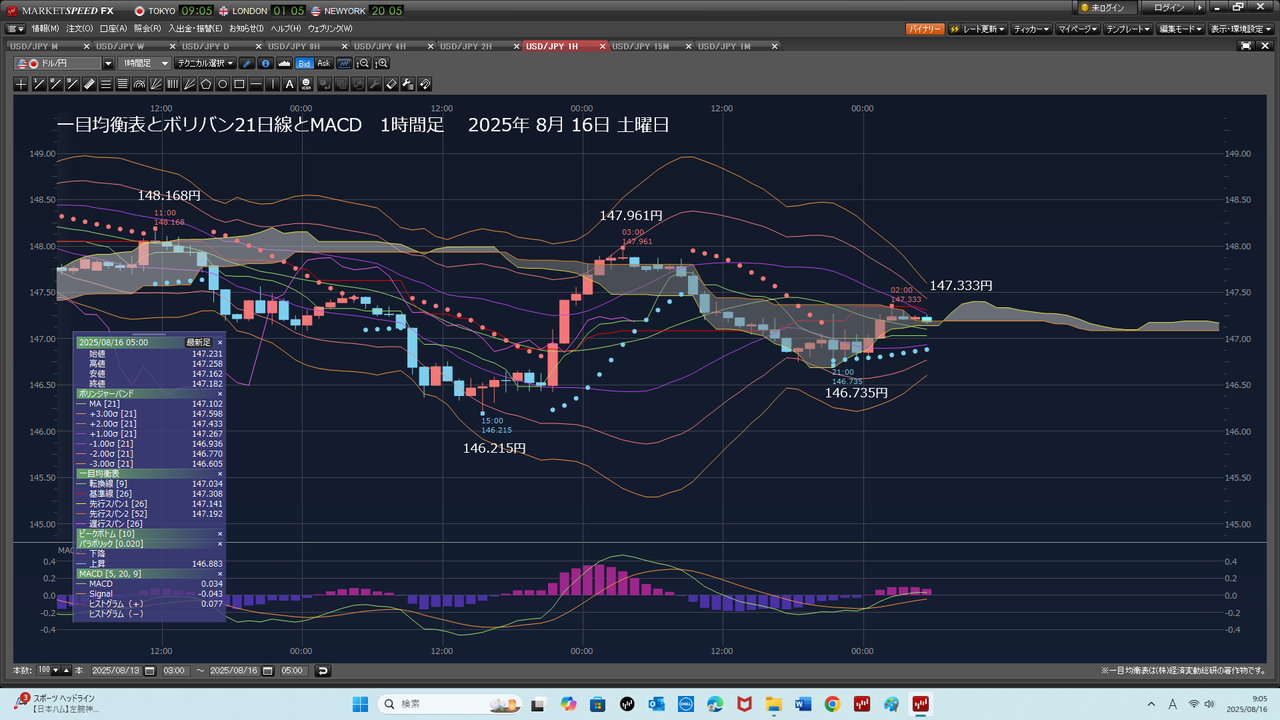The image size is (1280, 720).
Task: Select the eraser tool in drawing toolbar
Action: [392, 84]
